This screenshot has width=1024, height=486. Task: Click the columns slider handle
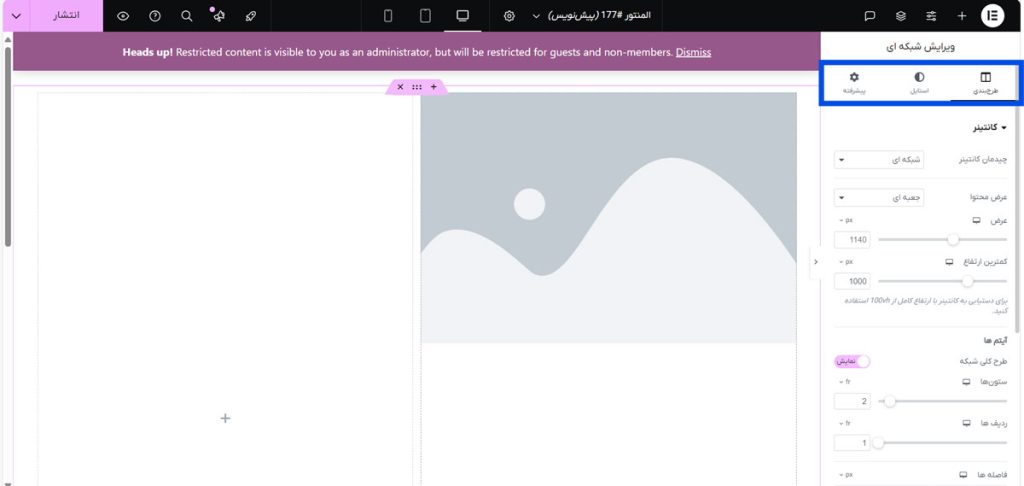[889, 401]
